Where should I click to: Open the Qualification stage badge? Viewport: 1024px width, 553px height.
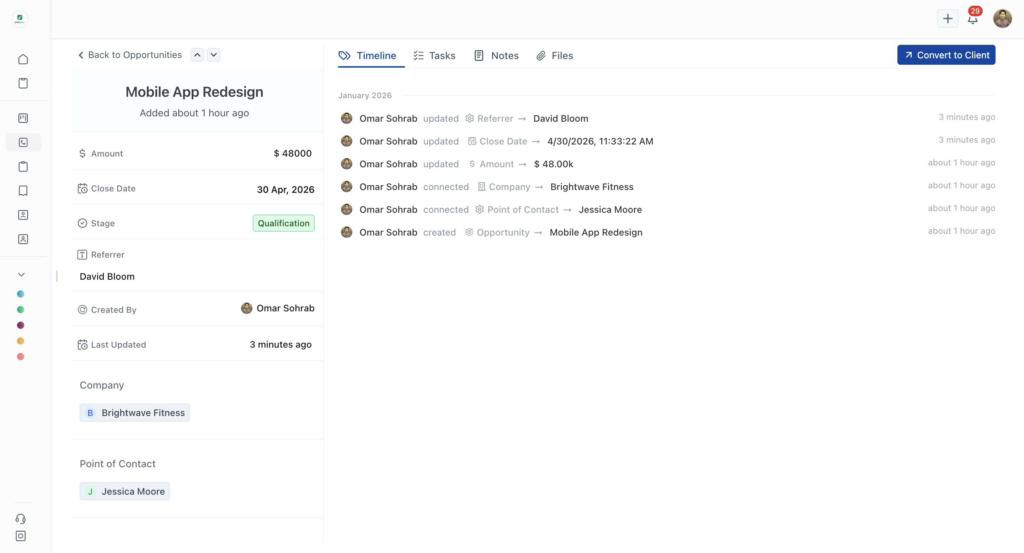tap(283, 224)
